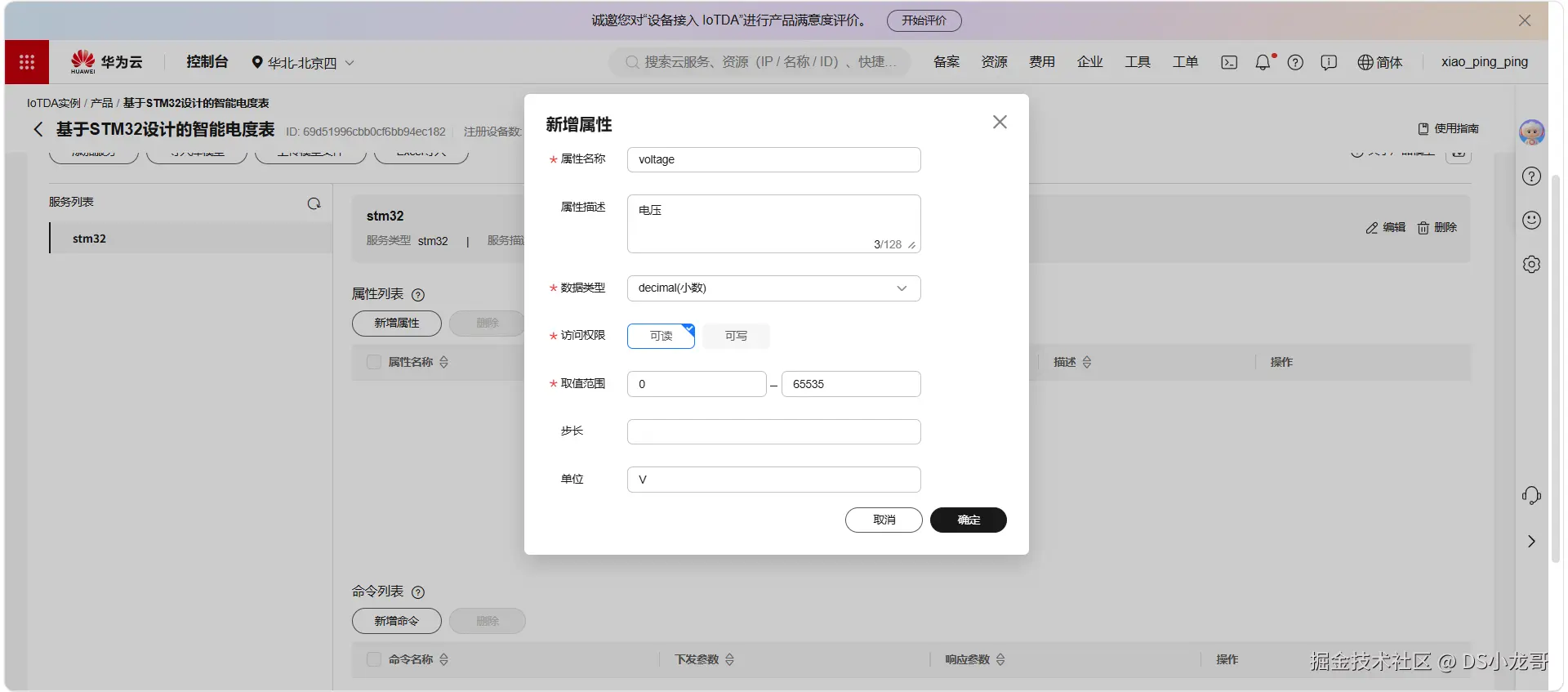Open the 备案 menu
The height and width of the screenshot is (692, 1568).
[947, 62]
